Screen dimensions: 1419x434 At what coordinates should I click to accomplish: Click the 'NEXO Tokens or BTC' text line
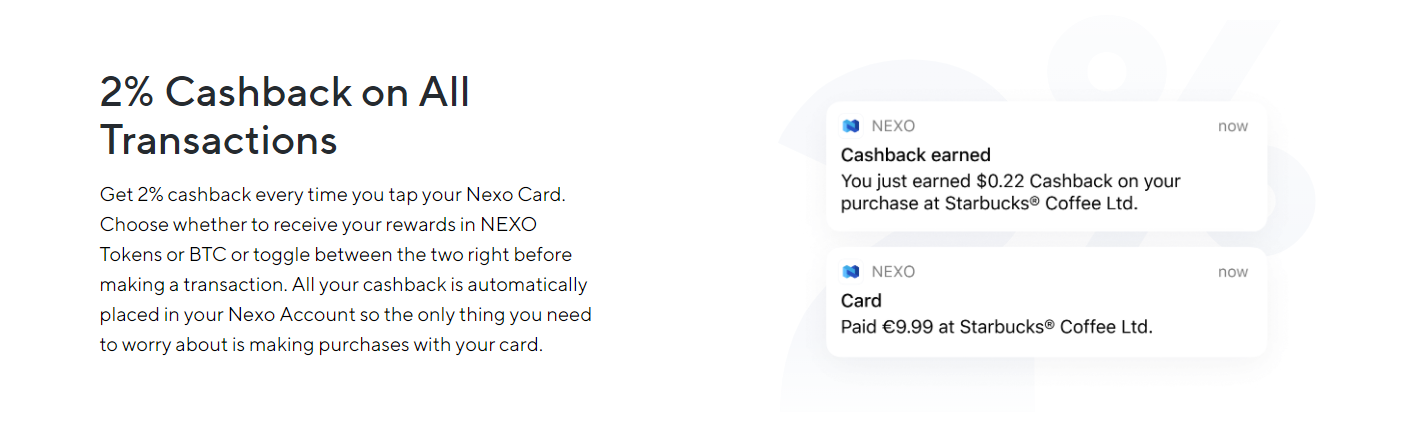click(x=336, y=254)
